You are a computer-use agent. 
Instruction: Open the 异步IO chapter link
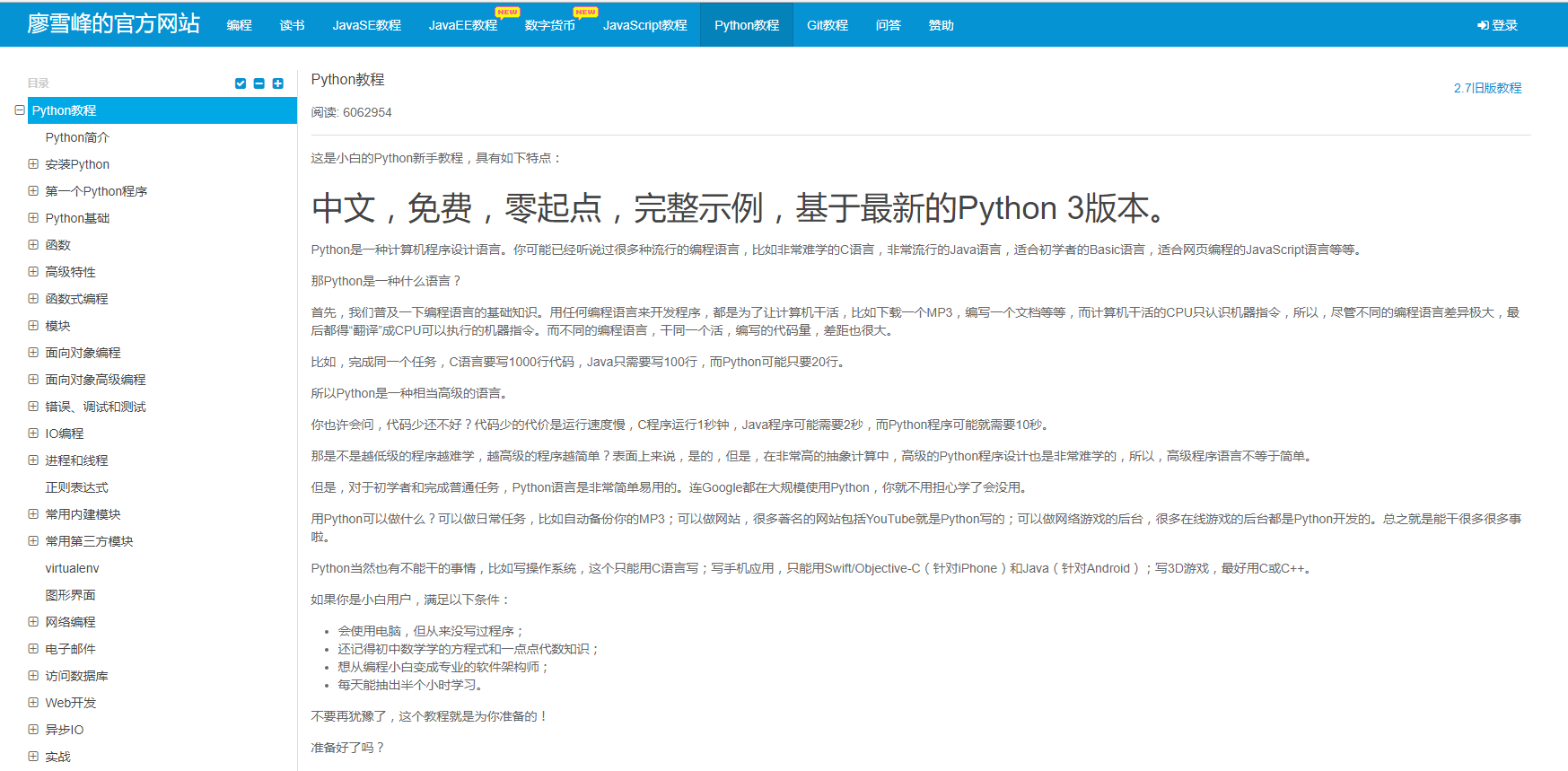(65, 730)
